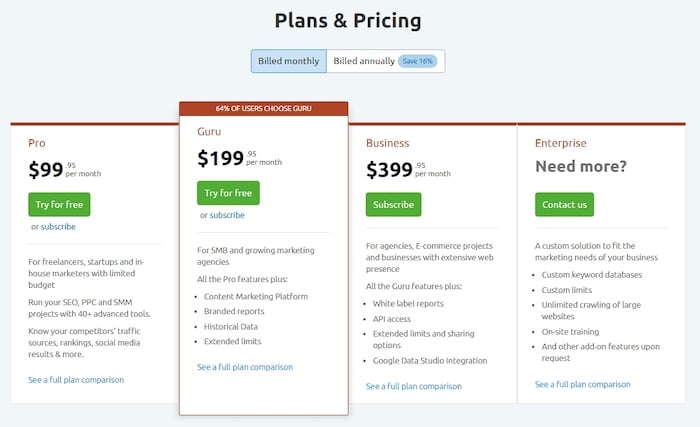Image resolution: width=700 pixels, height=427 pixels.
Task: Open full plan comparison in Enterprise column
Action: point(583,384)
